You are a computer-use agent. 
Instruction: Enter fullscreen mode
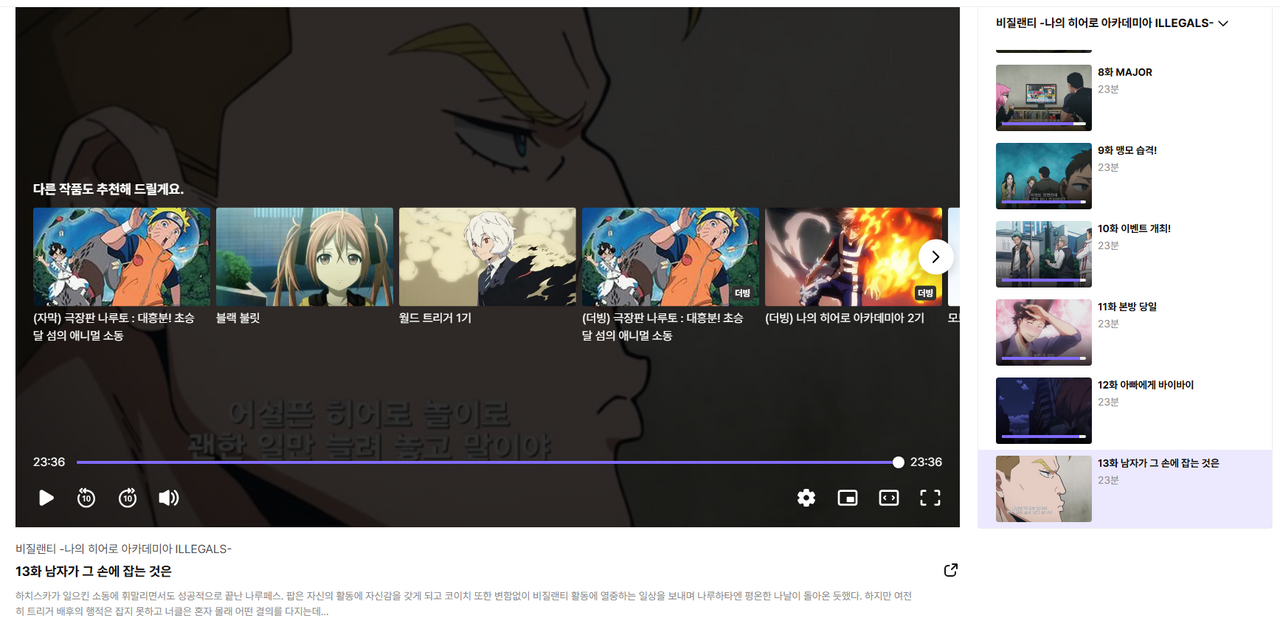pos(930,498)
